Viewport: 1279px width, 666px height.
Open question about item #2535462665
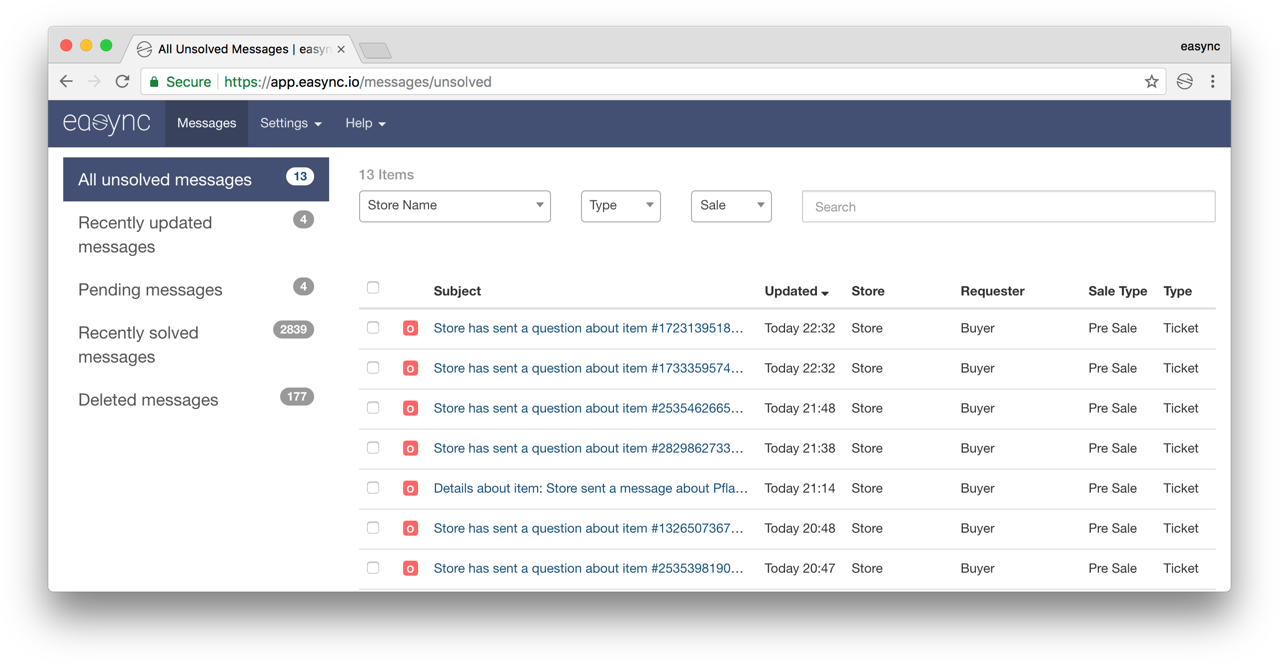click(x=588, y=408)
